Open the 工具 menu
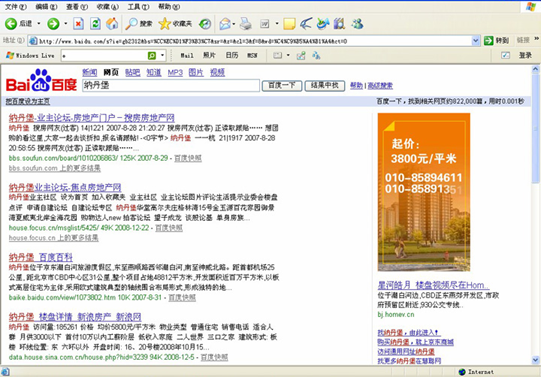This screenshot has height=377, width=541. 138,7
